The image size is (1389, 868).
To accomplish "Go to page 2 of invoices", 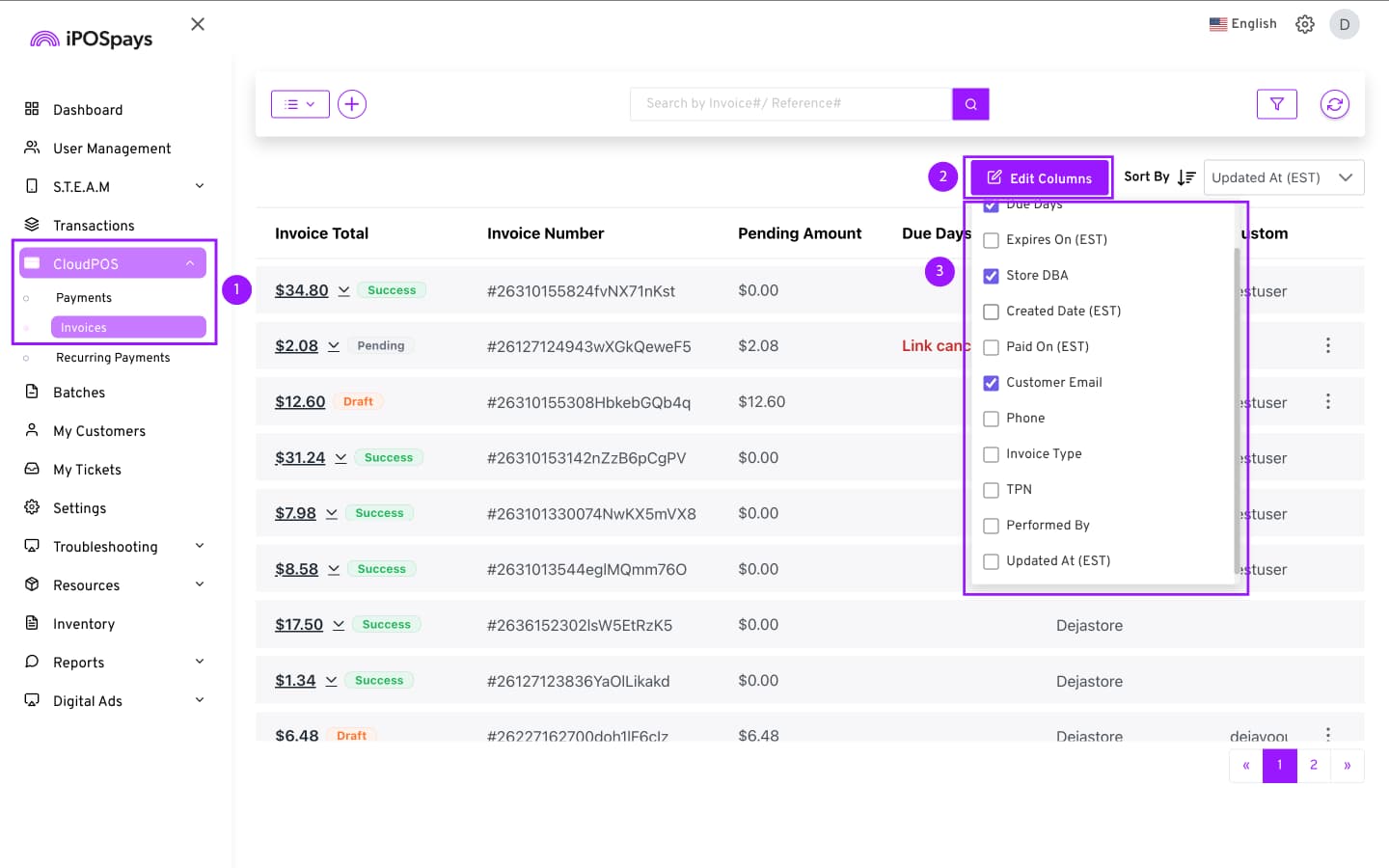I will point(1313,765).
